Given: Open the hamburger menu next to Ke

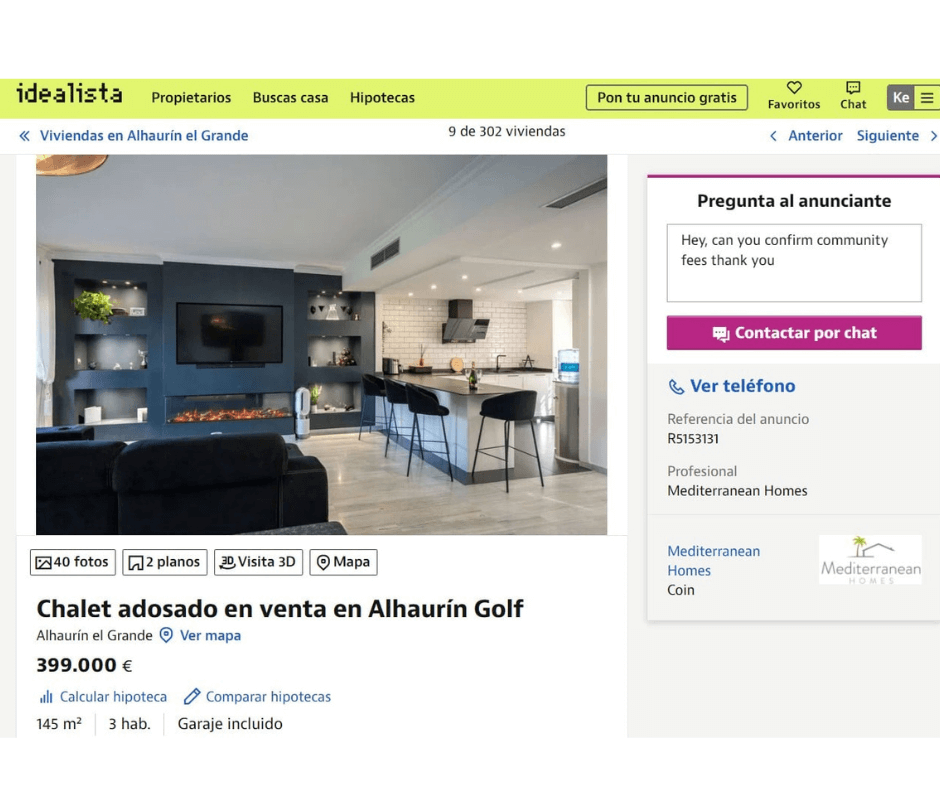Looking at the screenshot, I should [927, 98].
